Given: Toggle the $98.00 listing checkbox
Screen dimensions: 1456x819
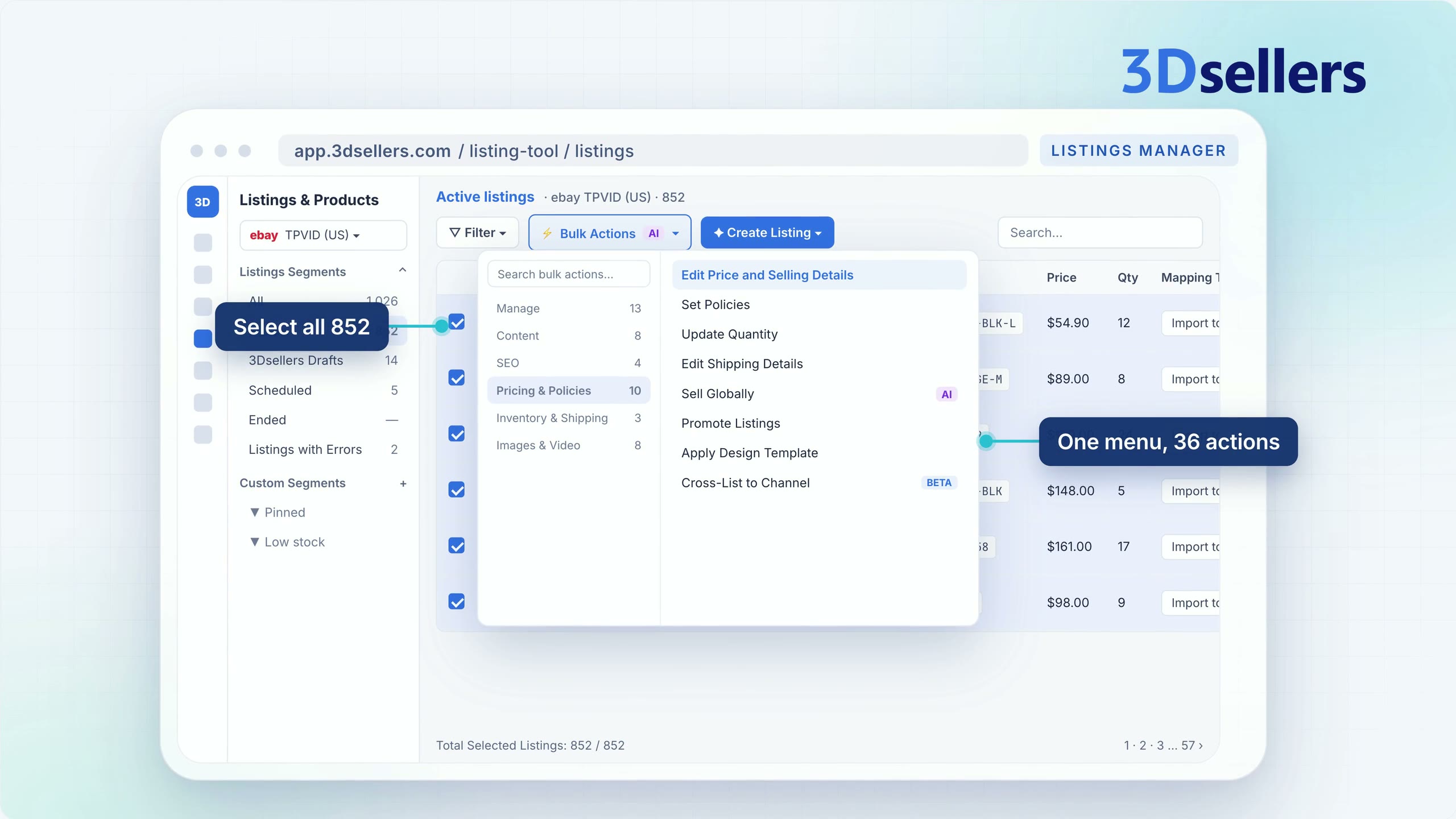Looking at the screenshot, I should (457, 602).
